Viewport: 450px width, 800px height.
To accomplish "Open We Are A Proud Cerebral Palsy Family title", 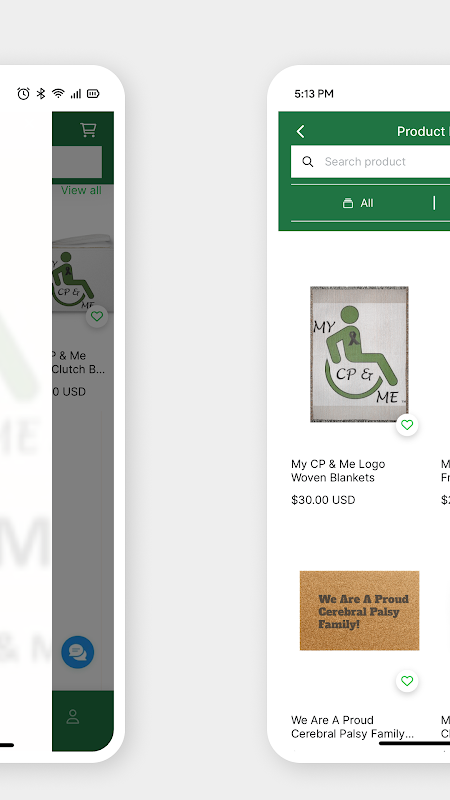I will click(x=352, y=727).
